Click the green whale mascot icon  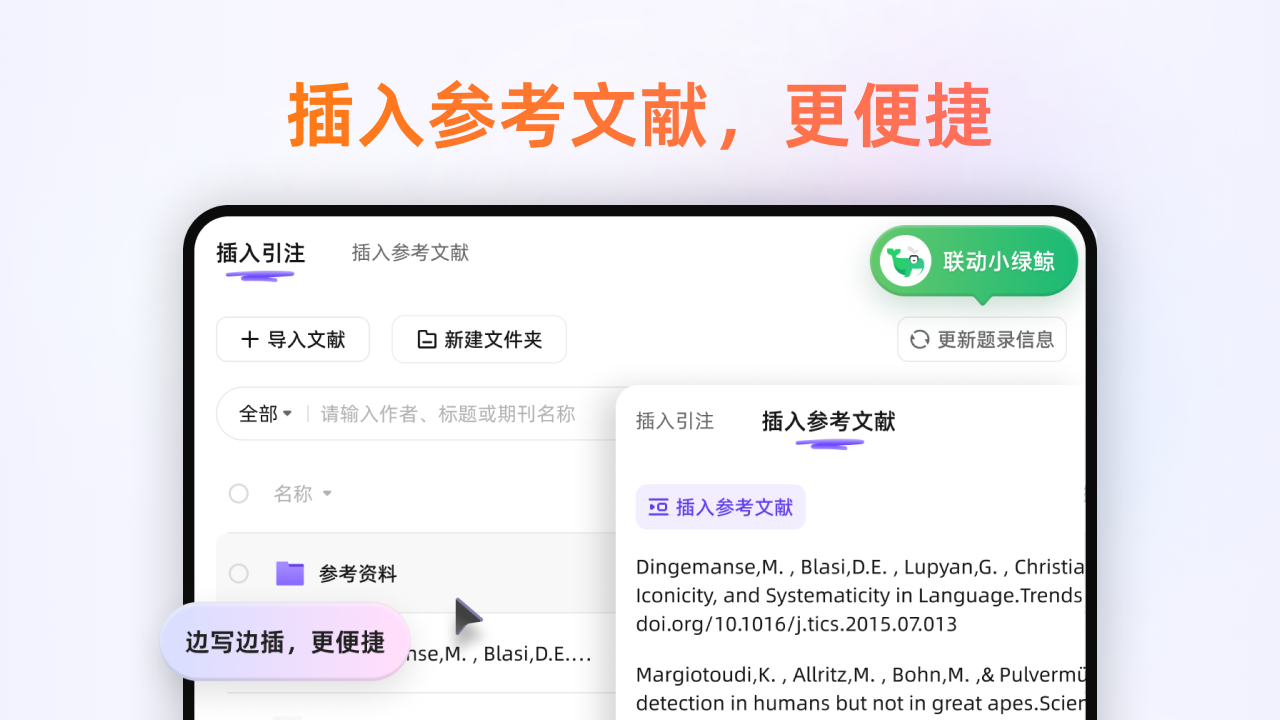tap(905, 261)
